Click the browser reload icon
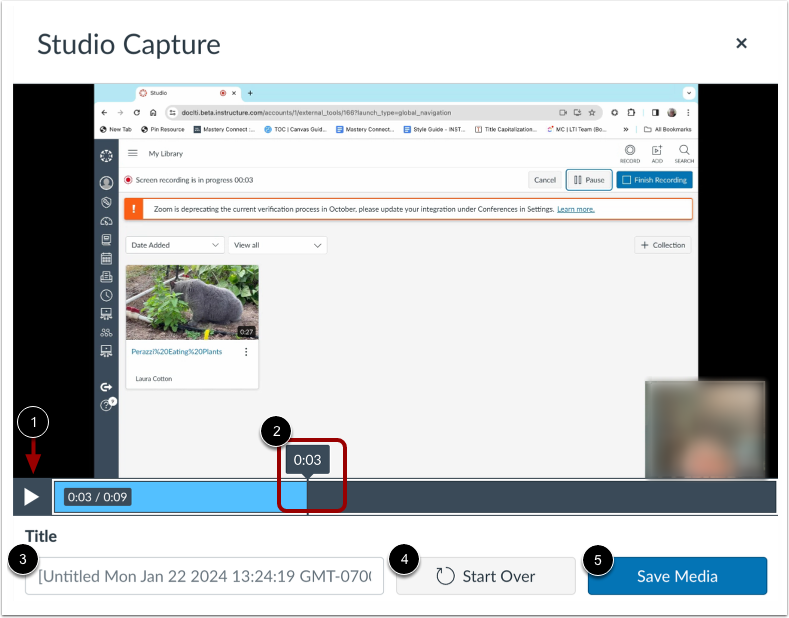 pos(136,113)
